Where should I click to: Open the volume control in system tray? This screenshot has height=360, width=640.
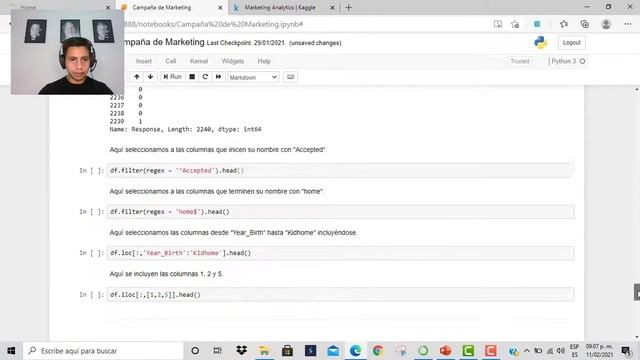point(561,351)
